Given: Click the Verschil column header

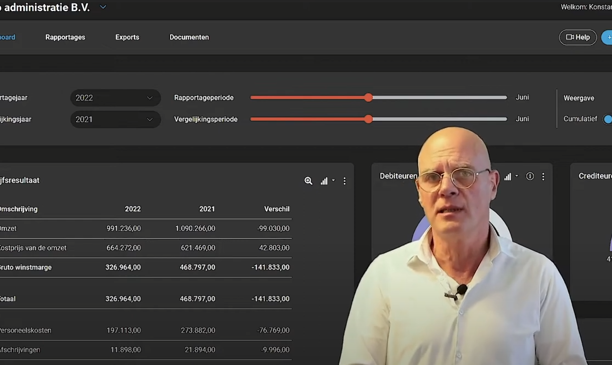Looking at the screenshot, I should coord(276,209).
